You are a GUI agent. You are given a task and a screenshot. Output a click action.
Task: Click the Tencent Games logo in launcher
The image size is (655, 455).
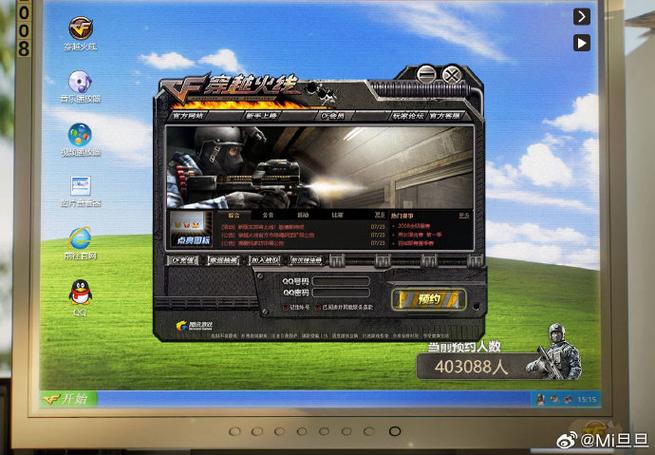pyautogui.click(x=195, y=326)
